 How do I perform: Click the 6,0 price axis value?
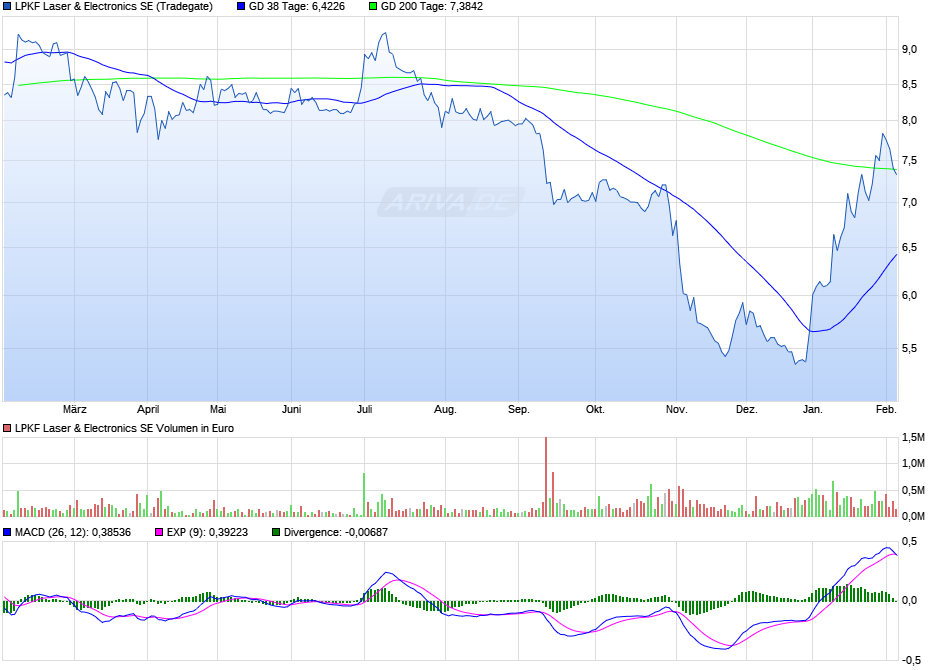tap(909, 295)
